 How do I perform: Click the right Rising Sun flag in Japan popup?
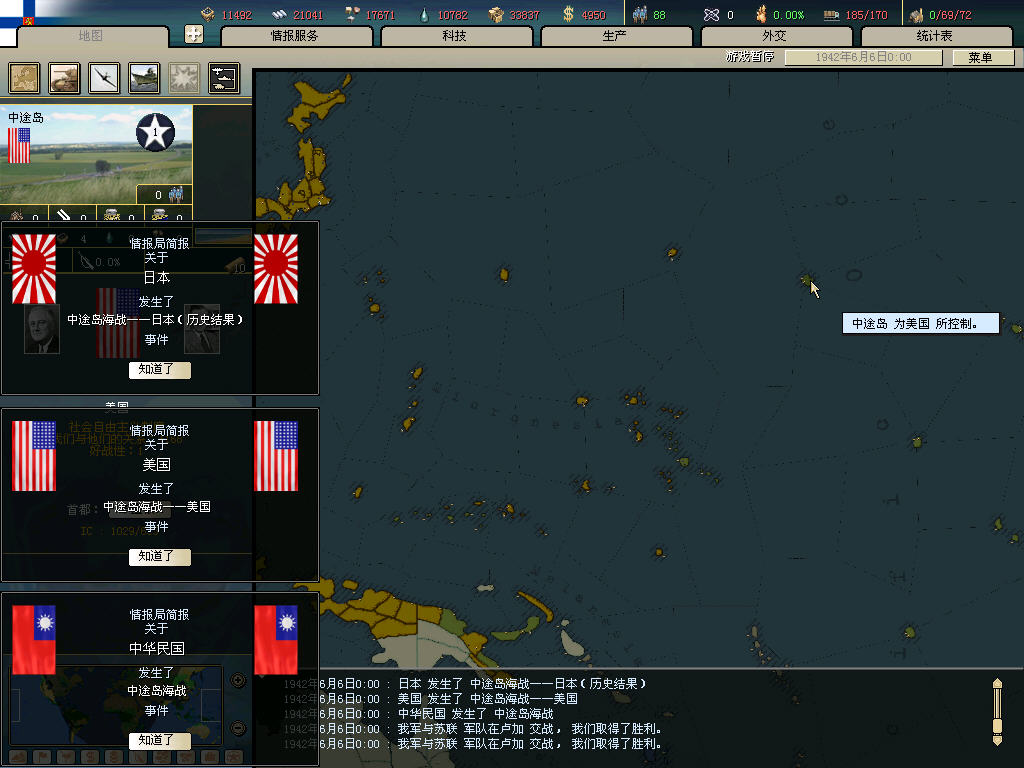(x=276, y=269)
